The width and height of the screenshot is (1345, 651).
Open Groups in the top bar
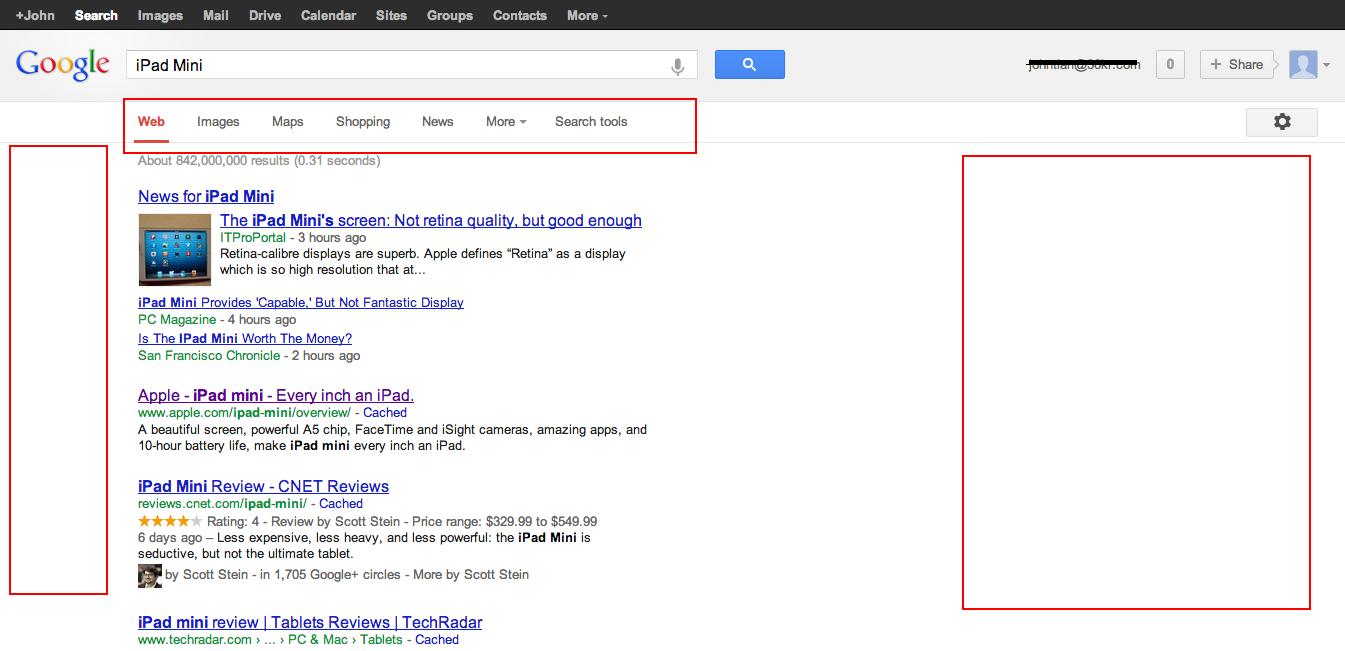tap(450, 15)
